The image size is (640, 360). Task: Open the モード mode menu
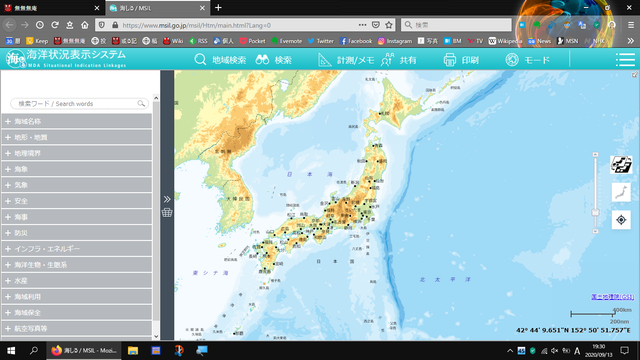coord(528,60)
